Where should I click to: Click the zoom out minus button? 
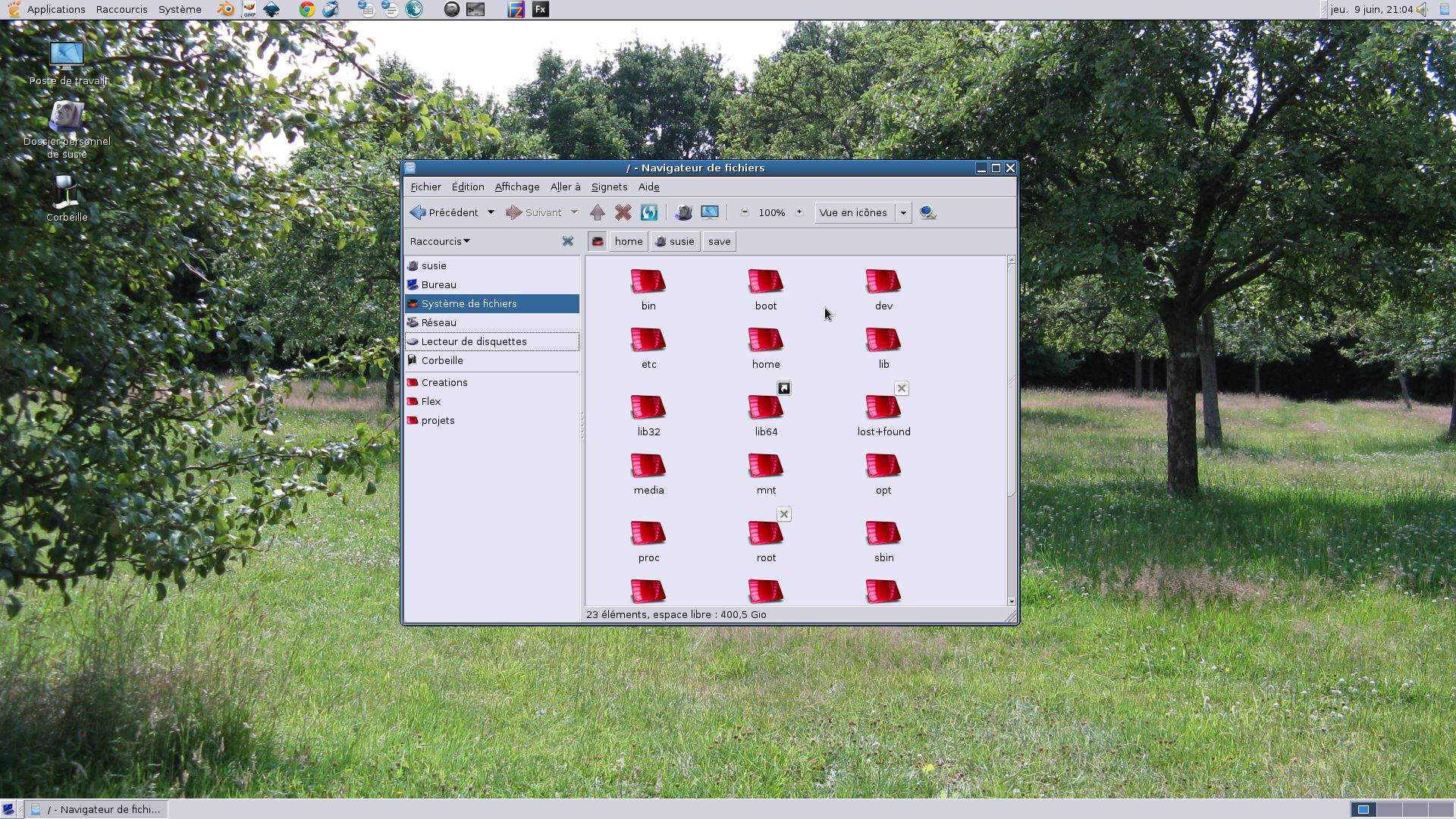(745, 213)
